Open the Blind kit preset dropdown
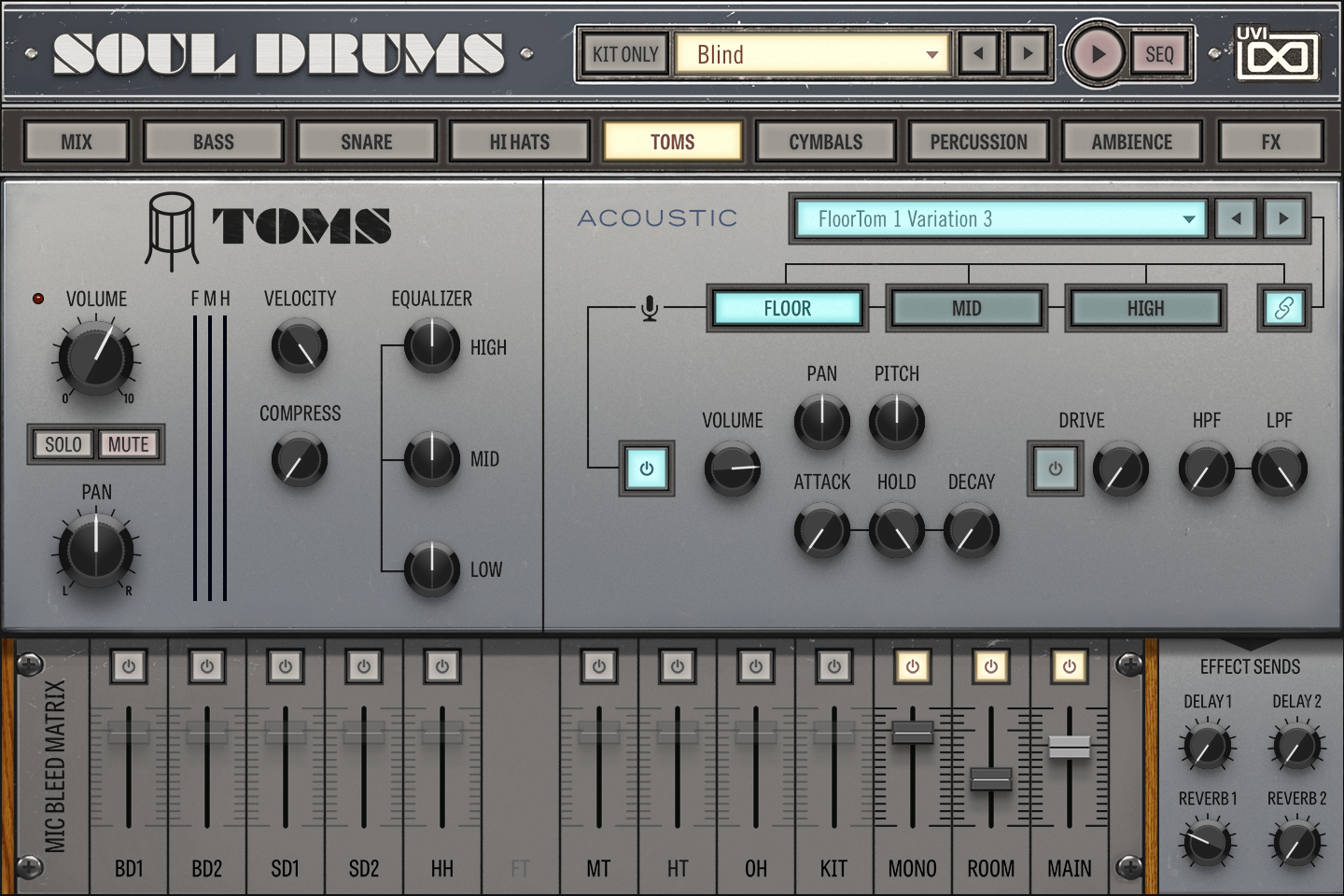This screenshot has height=896, width=1344. [x=812, y=54]
